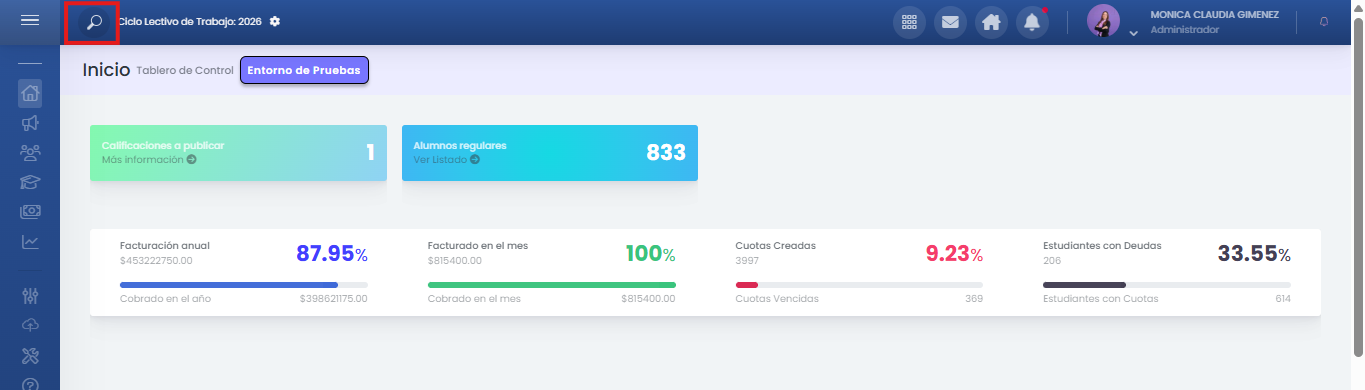Click the MONICA CLAUDIA GIMENEZ user name
The height and width of the screenshot is (390, 1365).
pyautogui.click(x=1214, y=14)
